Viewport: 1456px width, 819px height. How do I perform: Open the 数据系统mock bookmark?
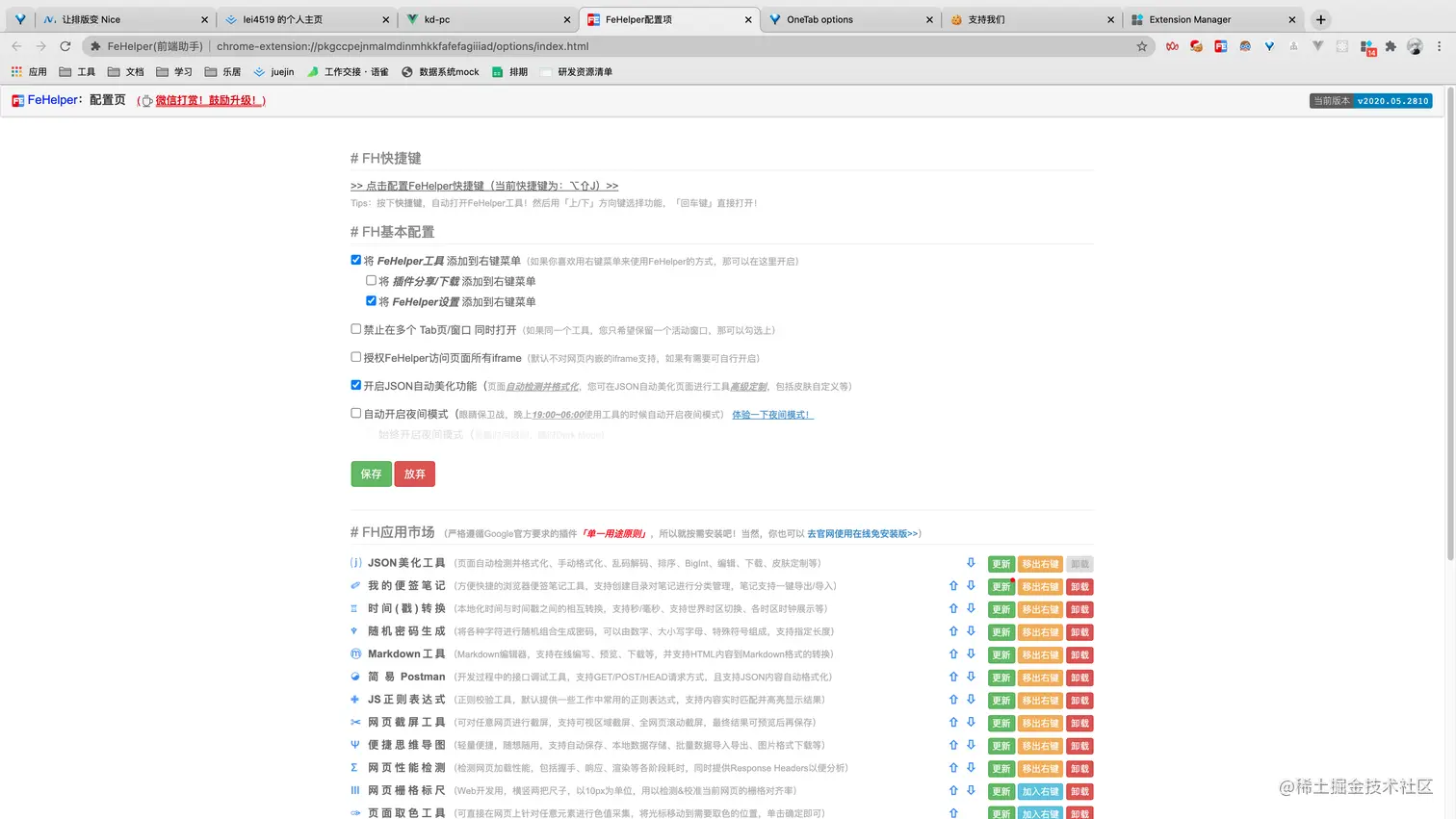(x=440, y=72)
